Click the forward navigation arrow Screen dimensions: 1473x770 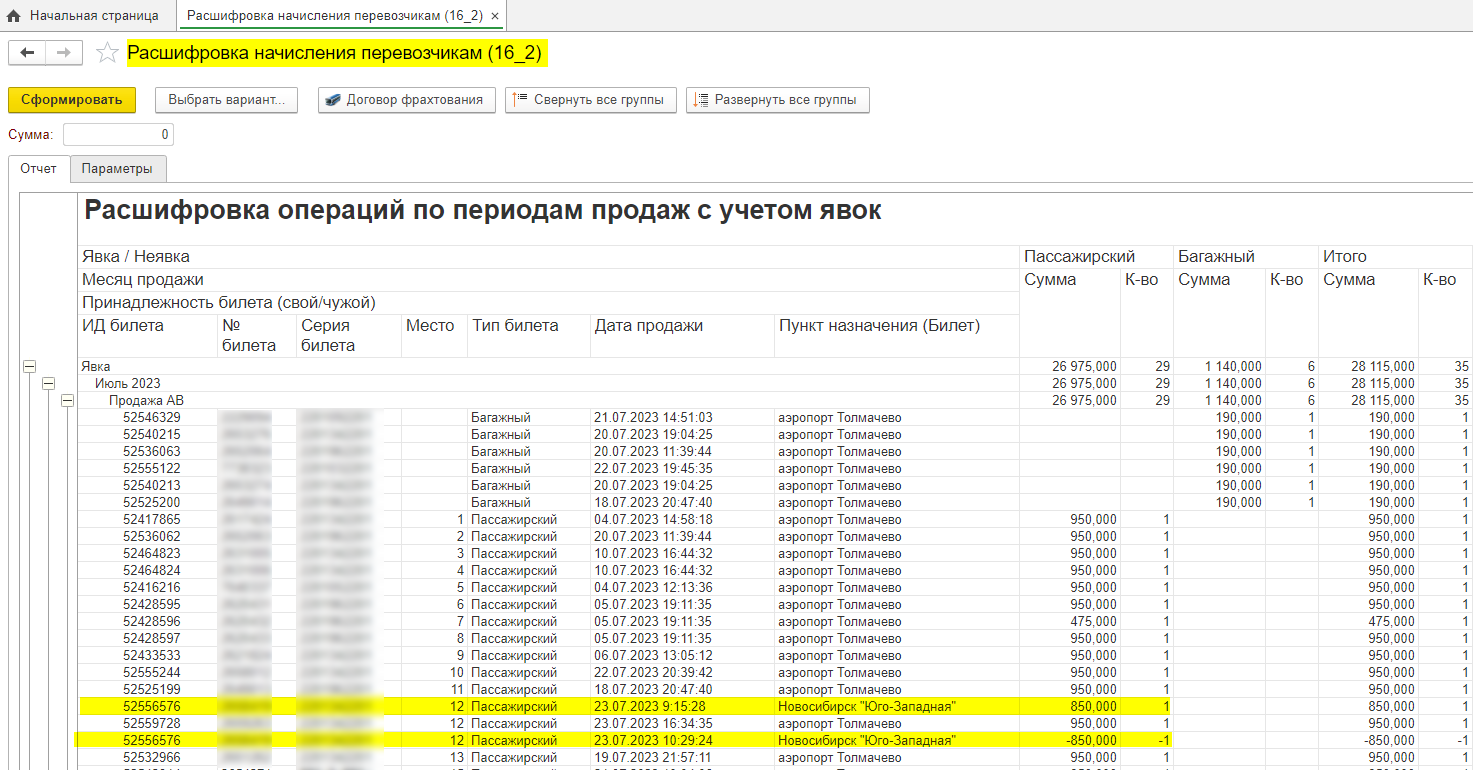(x=63, y=53)
